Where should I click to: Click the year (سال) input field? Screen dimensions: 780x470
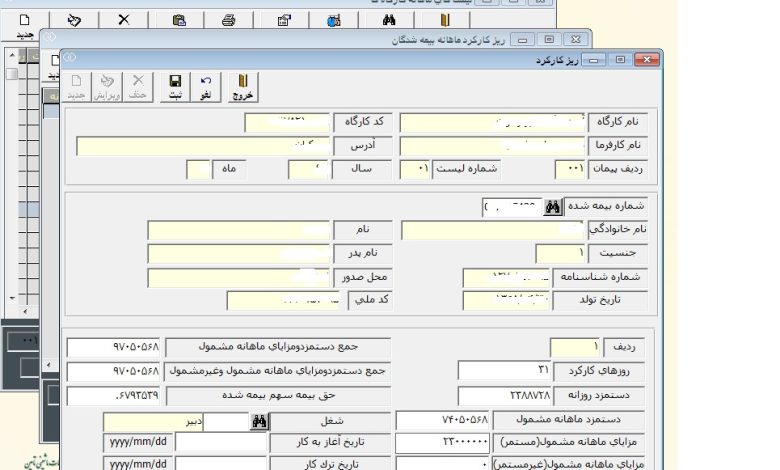pos(308,170)
